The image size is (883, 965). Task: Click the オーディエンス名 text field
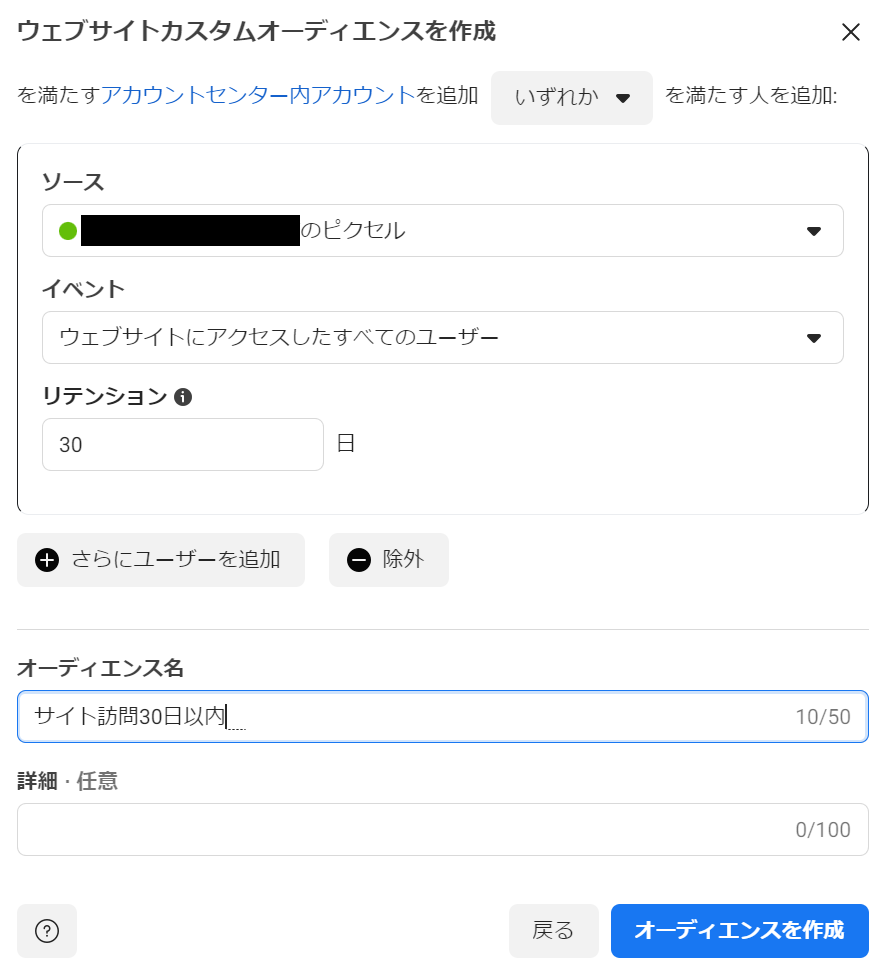coord(442,716)
